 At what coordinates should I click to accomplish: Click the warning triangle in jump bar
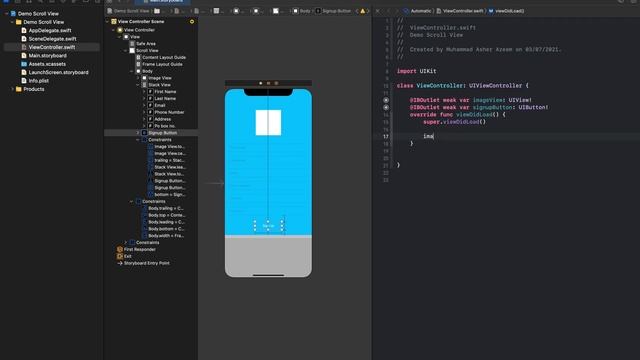tap(362, 11)
